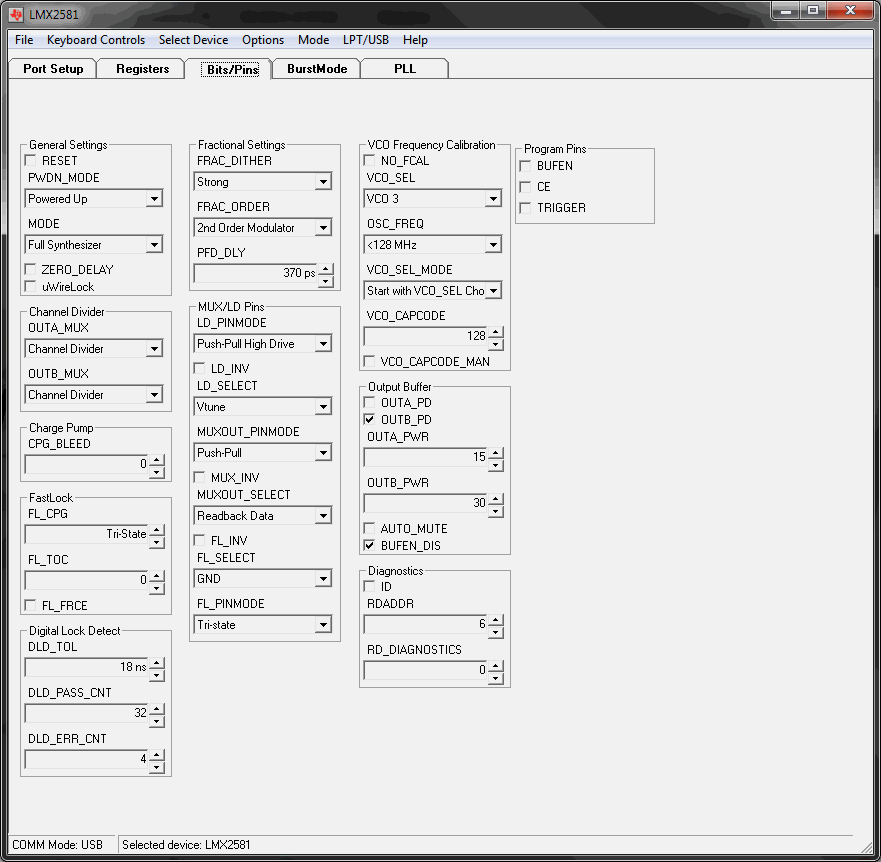Toggle the ZERO_DELAY checkbox
The width and height of the screenshot is (881, 862).
click(31, 269)
